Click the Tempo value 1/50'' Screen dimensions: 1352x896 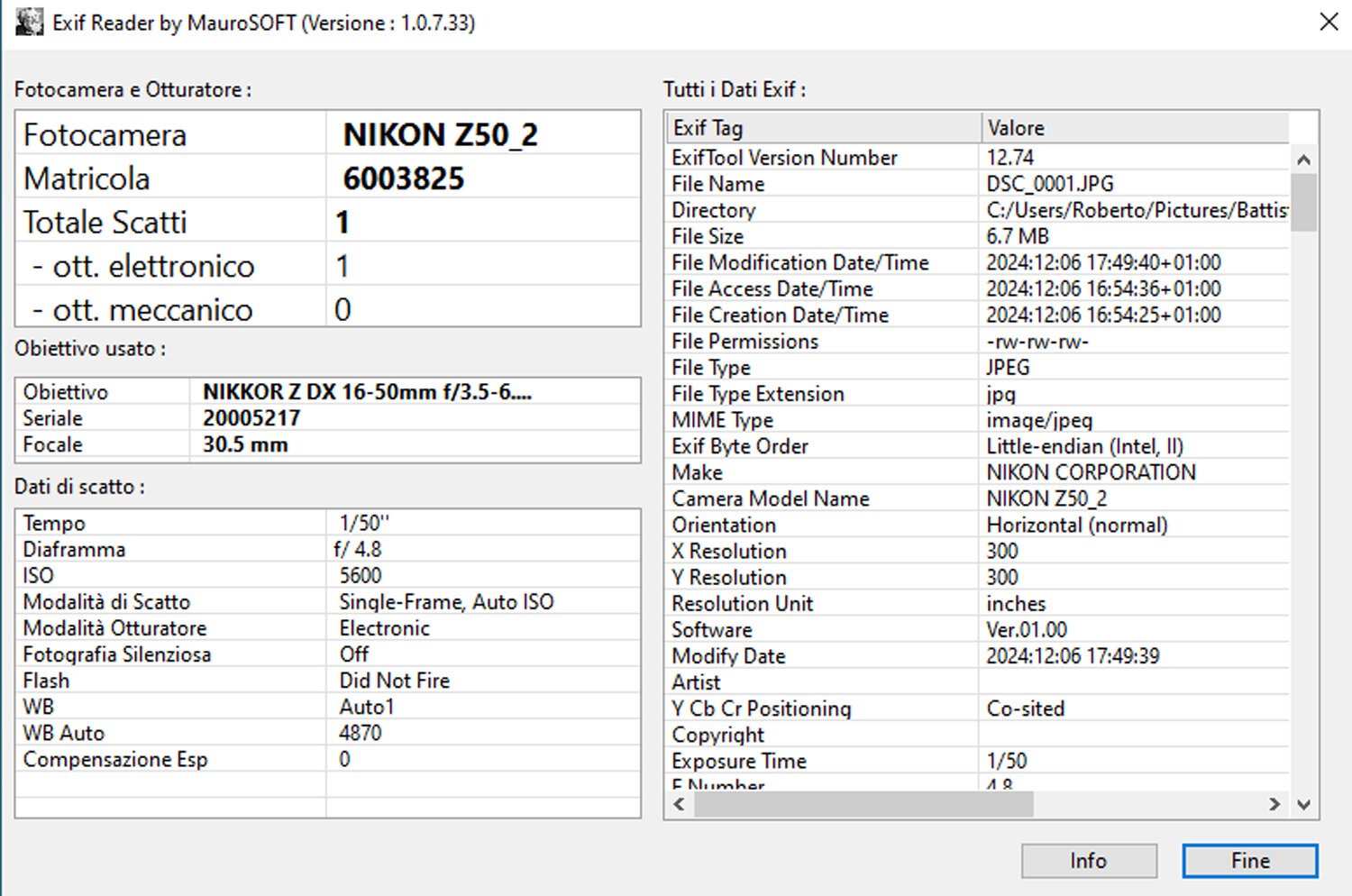tap(364, 523)
